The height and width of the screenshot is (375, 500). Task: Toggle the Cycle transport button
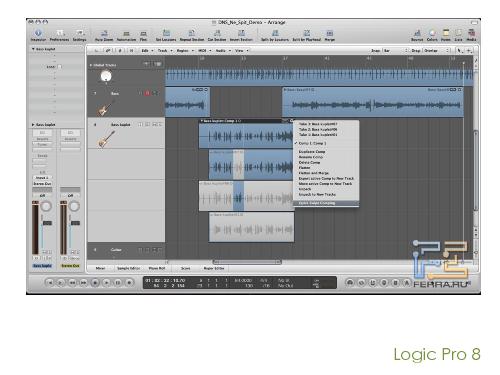click(350, 282)
